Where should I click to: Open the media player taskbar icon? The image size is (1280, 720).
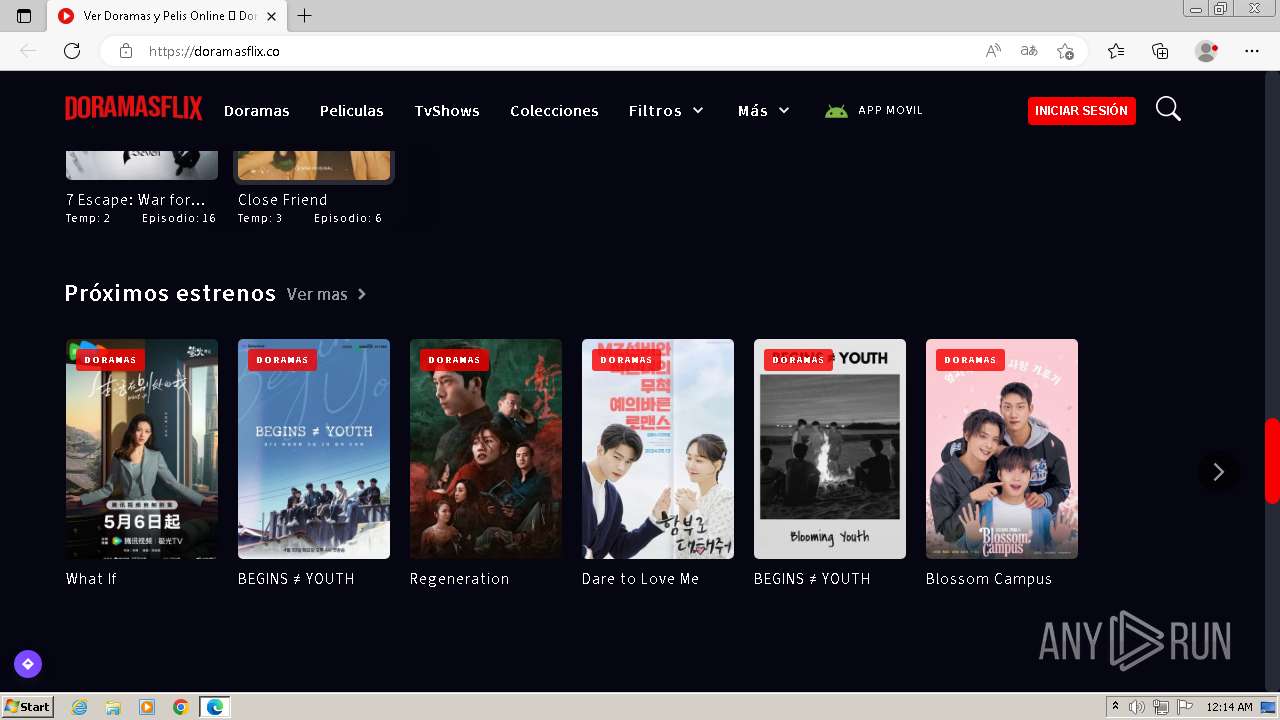[x=147, y=707]
